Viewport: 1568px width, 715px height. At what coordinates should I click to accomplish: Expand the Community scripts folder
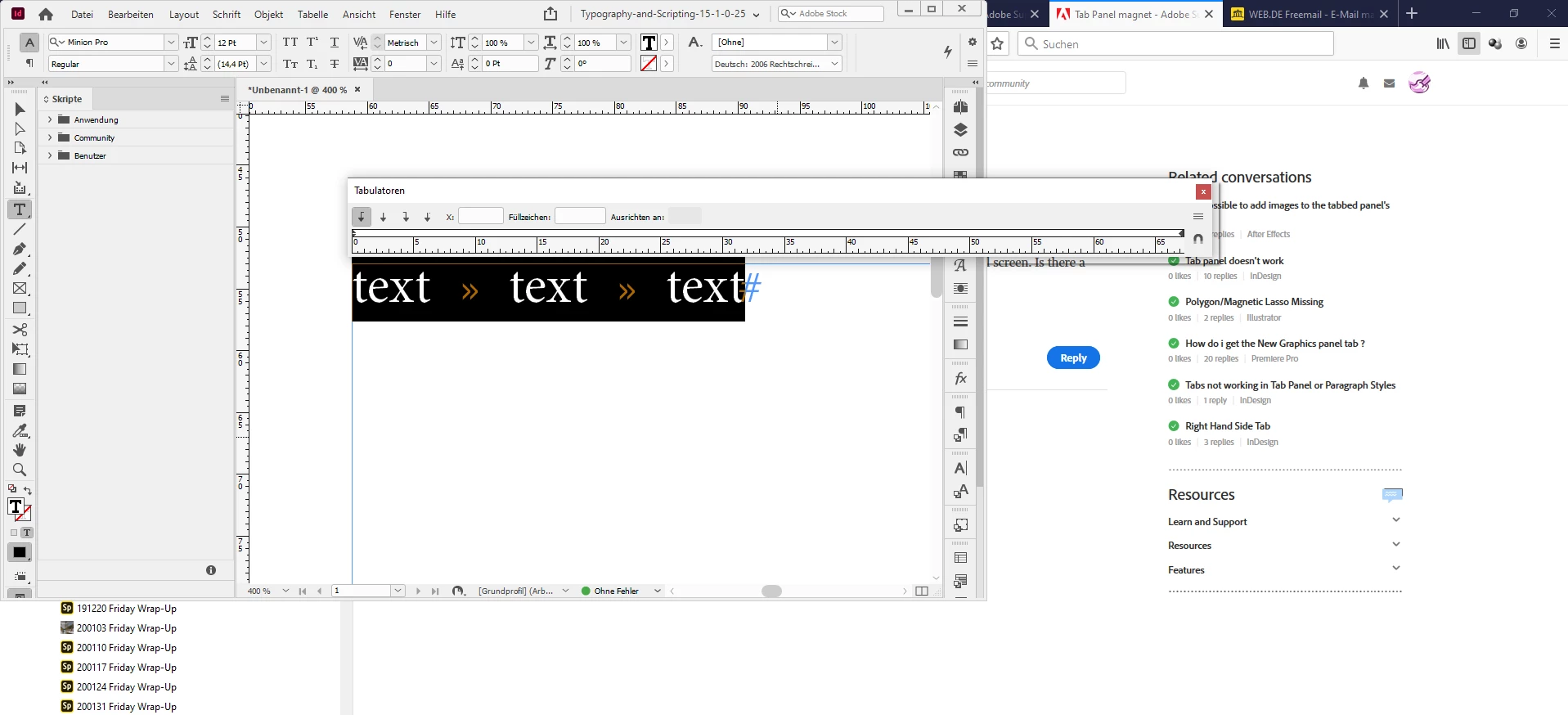click(x=50, y=137)
